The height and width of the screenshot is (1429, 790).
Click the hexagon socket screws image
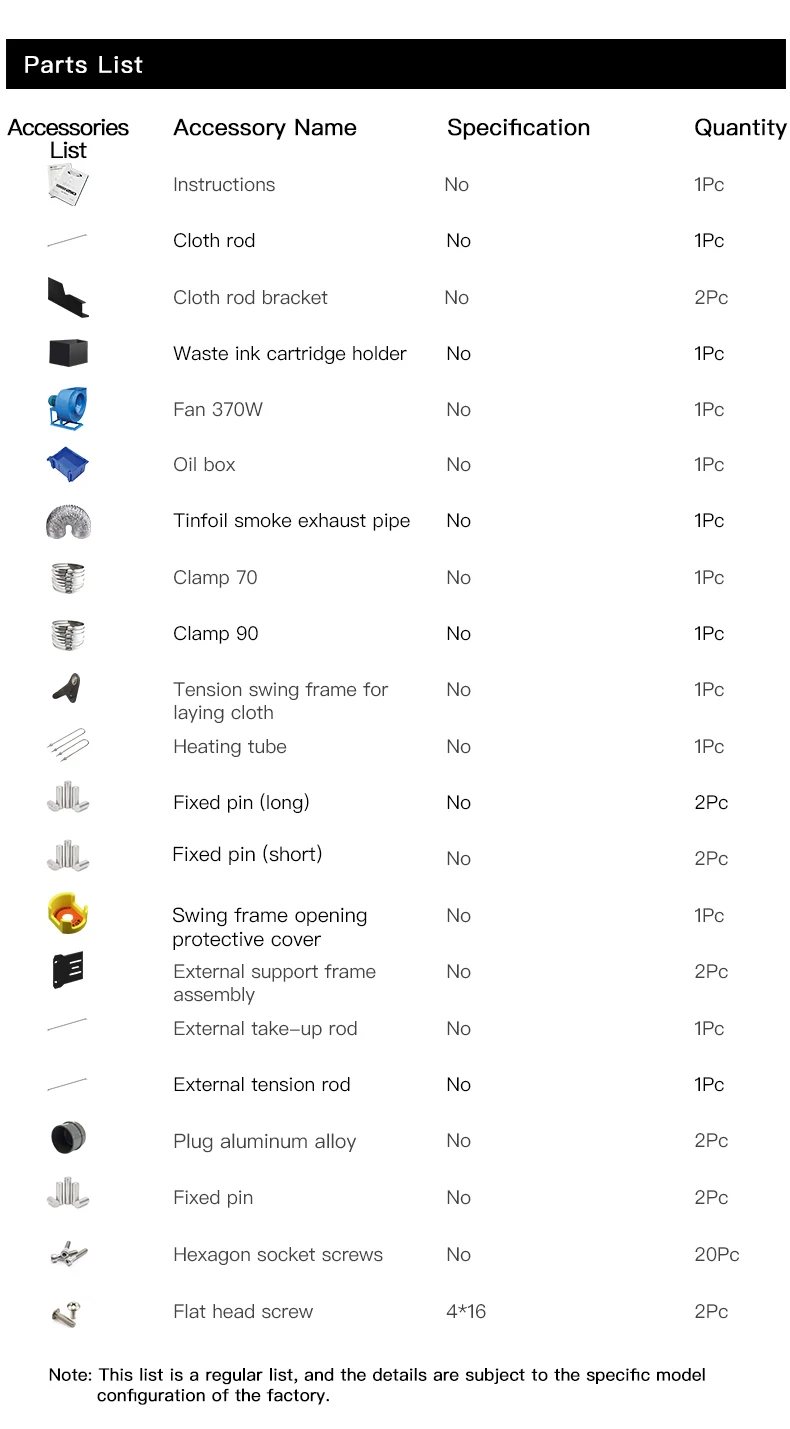68,1253
